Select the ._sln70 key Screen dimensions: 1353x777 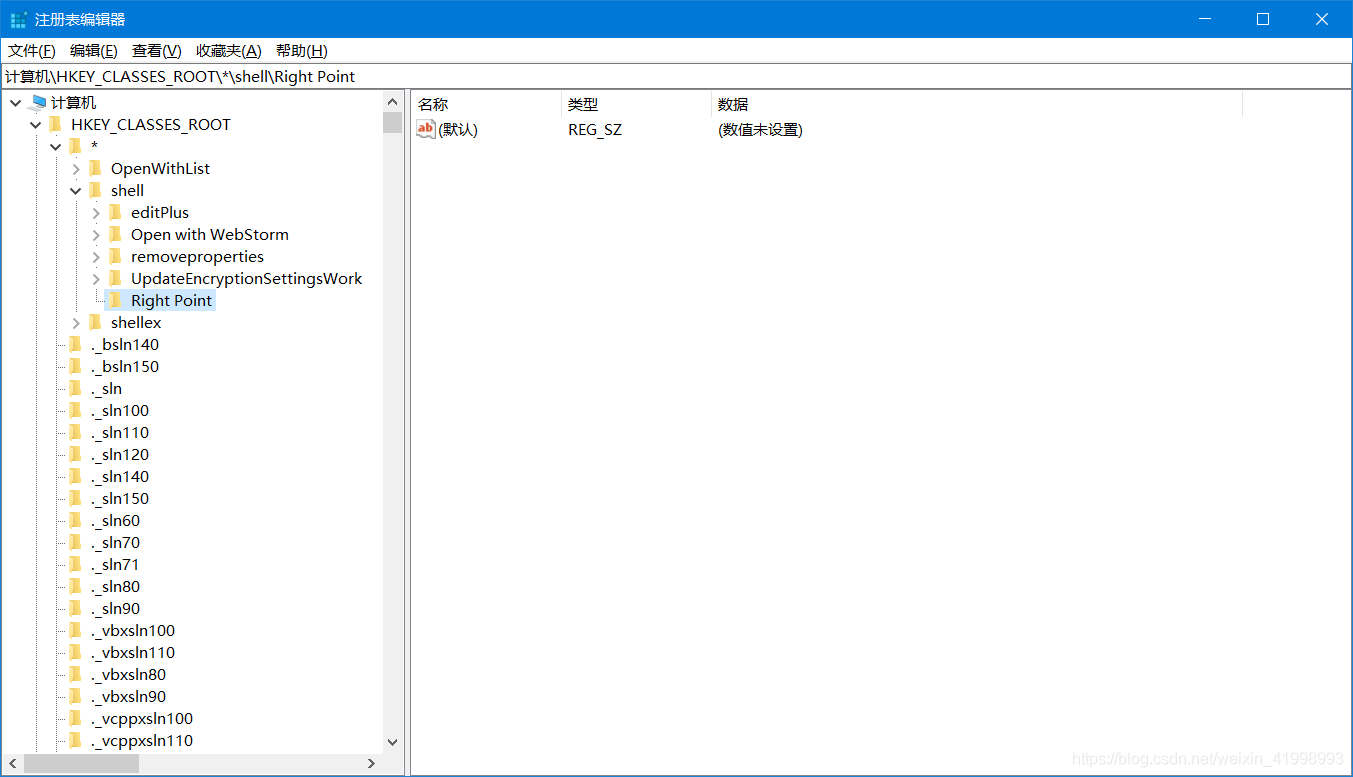[x=115, y=542]
